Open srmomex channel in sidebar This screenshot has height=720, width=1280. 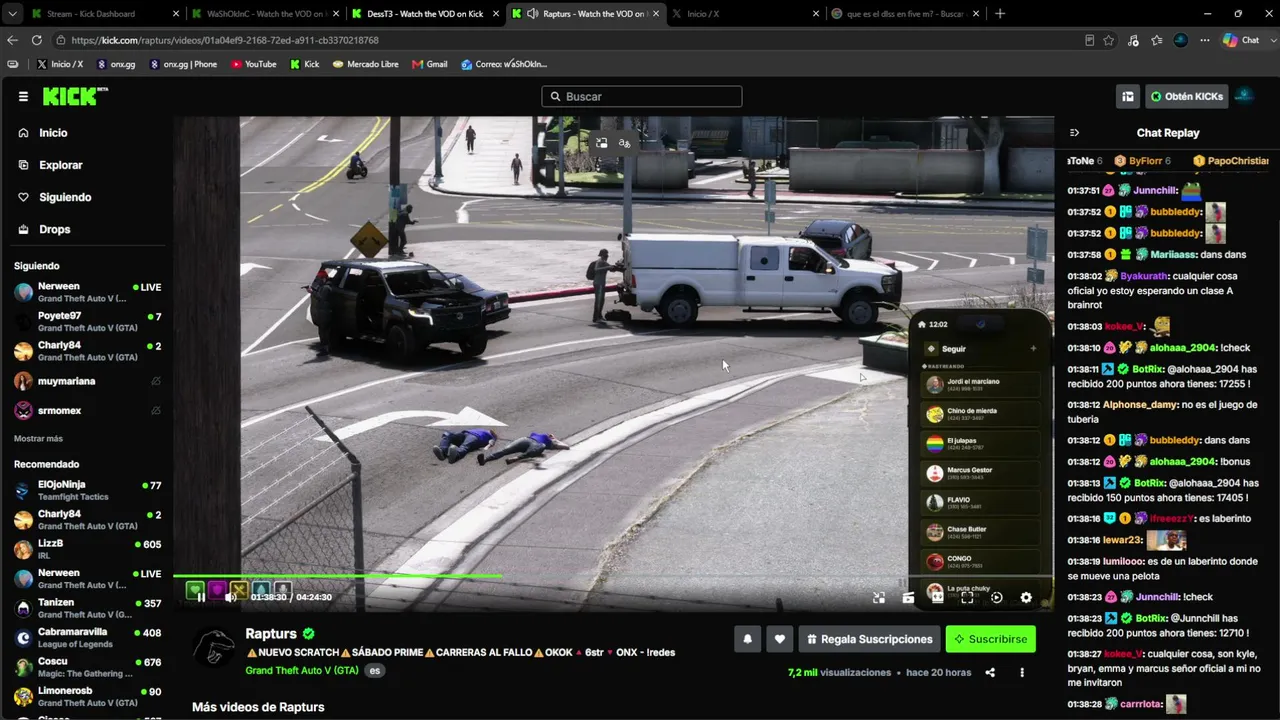coord(87,411)
